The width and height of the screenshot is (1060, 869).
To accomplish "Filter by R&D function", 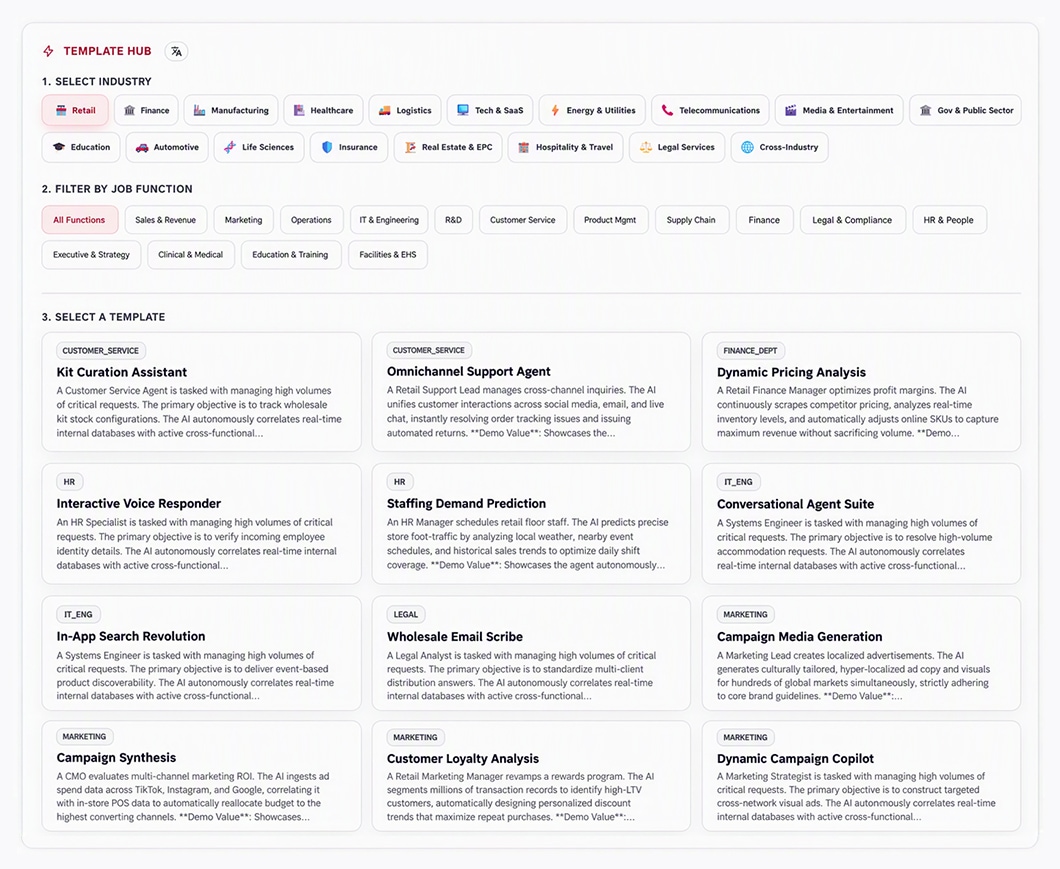I will tap(454, 220).
